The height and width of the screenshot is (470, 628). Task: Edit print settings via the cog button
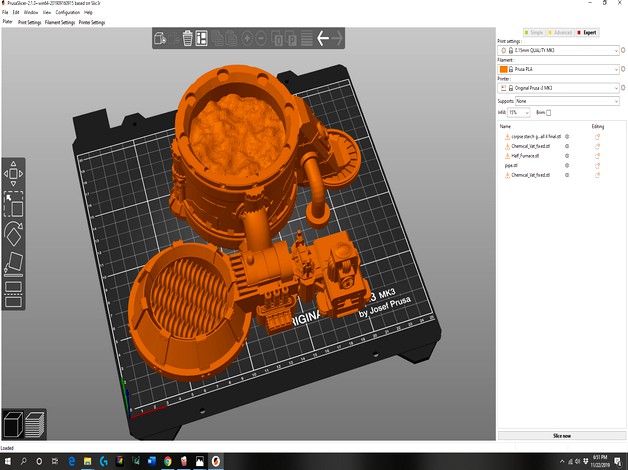coord(623,50)
